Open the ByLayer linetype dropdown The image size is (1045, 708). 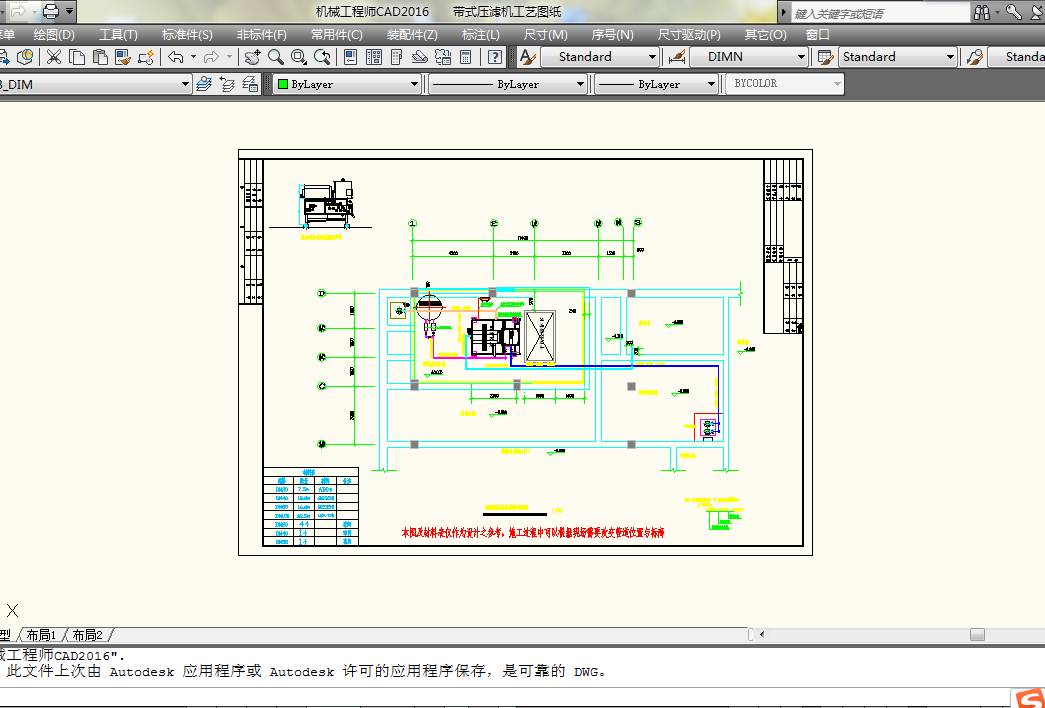point(508,84)
